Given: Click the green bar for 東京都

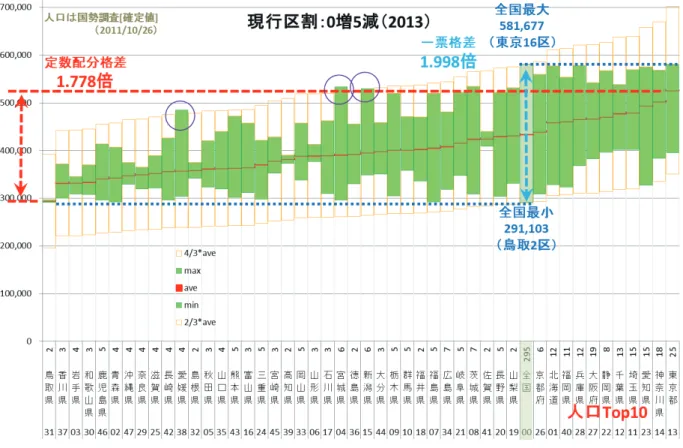Looking at the screenshot, I should pos(673,109).
